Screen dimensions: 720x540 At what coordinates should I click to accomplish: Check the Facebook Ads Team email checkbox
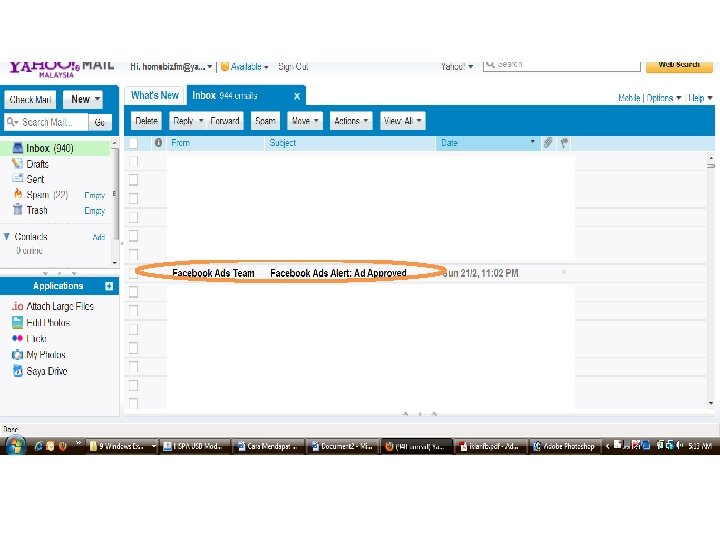(x=133, y=273)
